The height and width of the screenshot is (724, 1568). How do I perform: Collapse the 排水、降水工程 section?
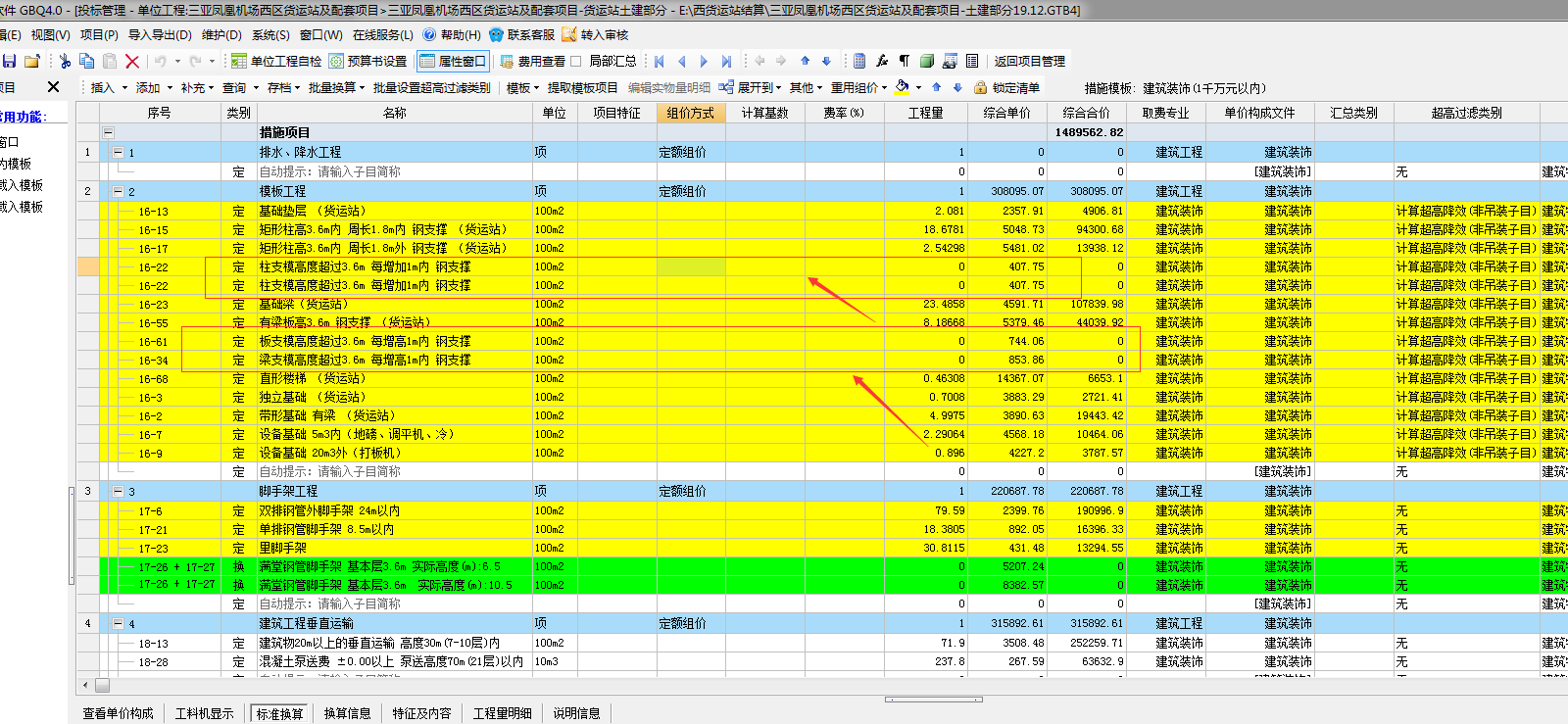[x=119, y=152]
